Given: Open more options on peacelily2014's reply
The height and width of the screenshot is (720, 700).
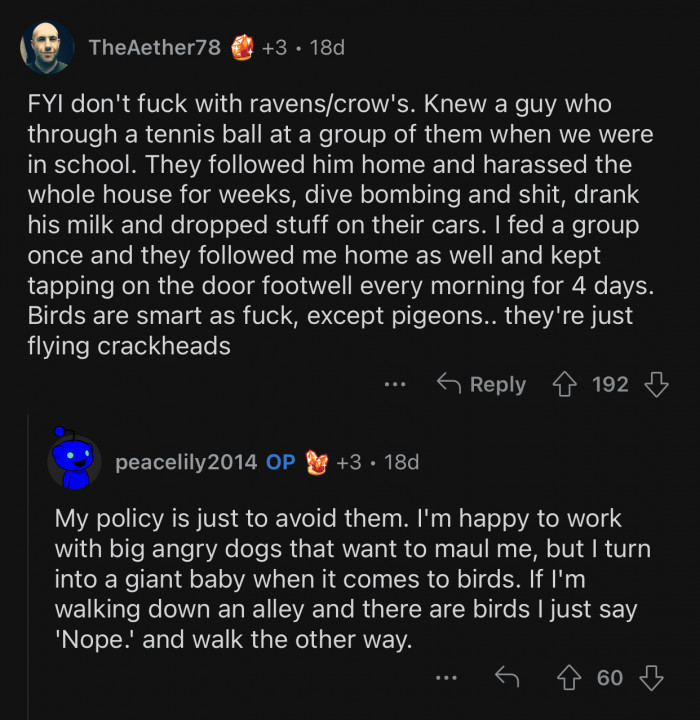Looking at the screenshot, I should point(446,678).
